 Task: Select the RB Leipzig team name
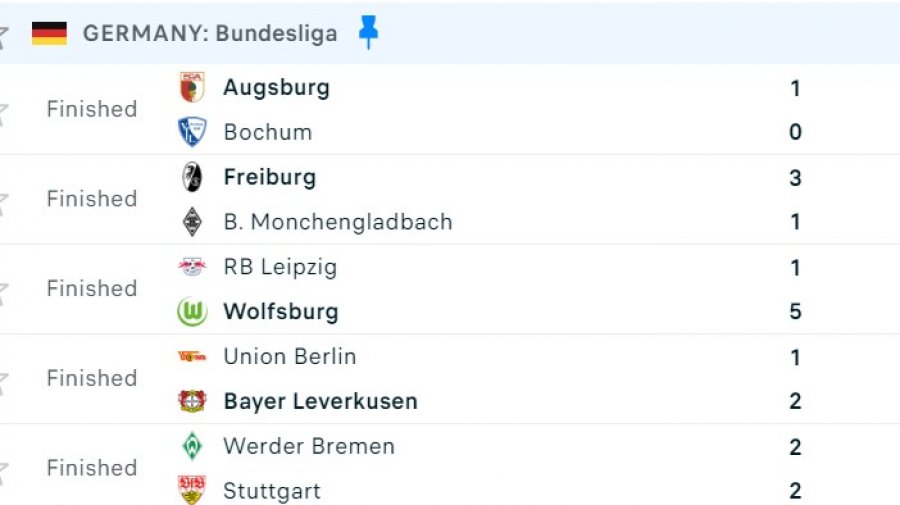pos(280,267)
